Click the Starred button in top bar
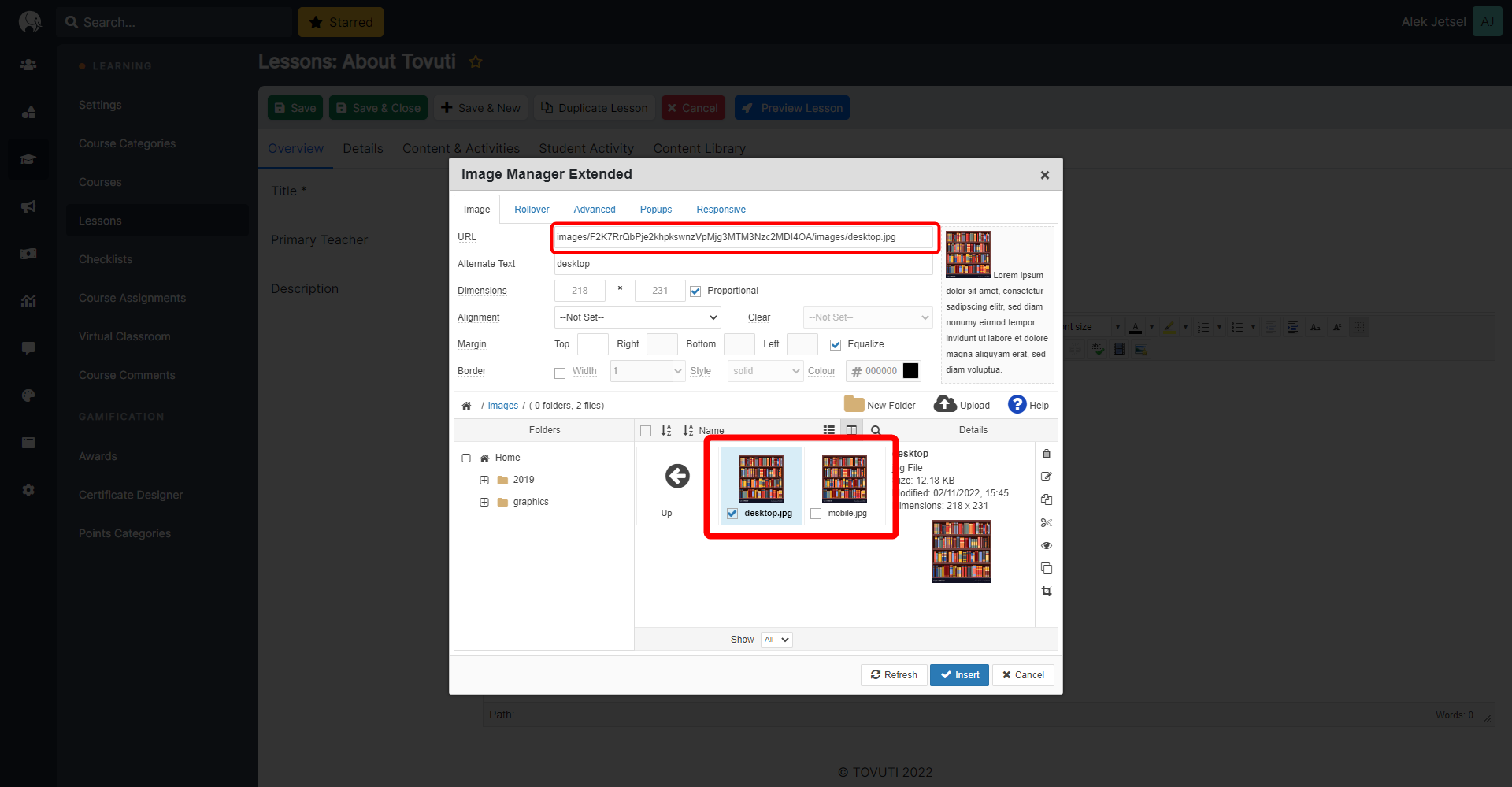The image size is (1512, 787). coord(341,22)
